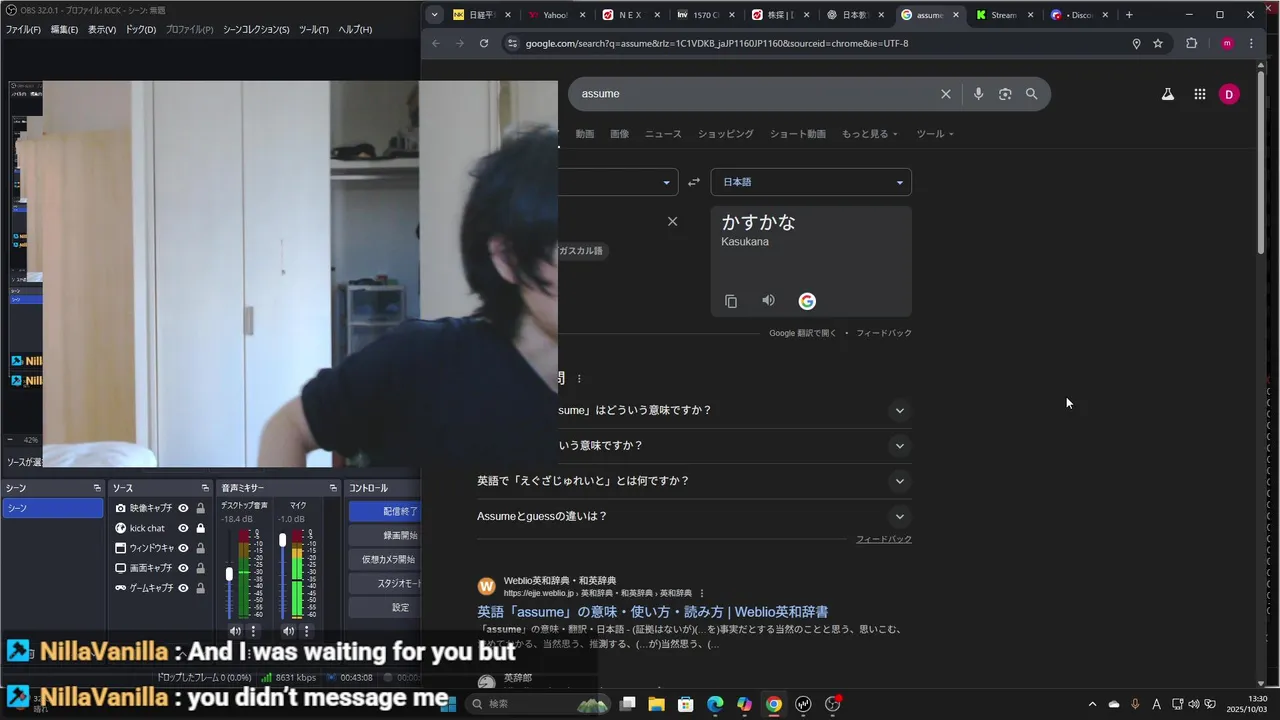Viewport: 1280px width, 720px height.
Task: Hide the ゲームキャプチャ source
Action: (183, 588)
